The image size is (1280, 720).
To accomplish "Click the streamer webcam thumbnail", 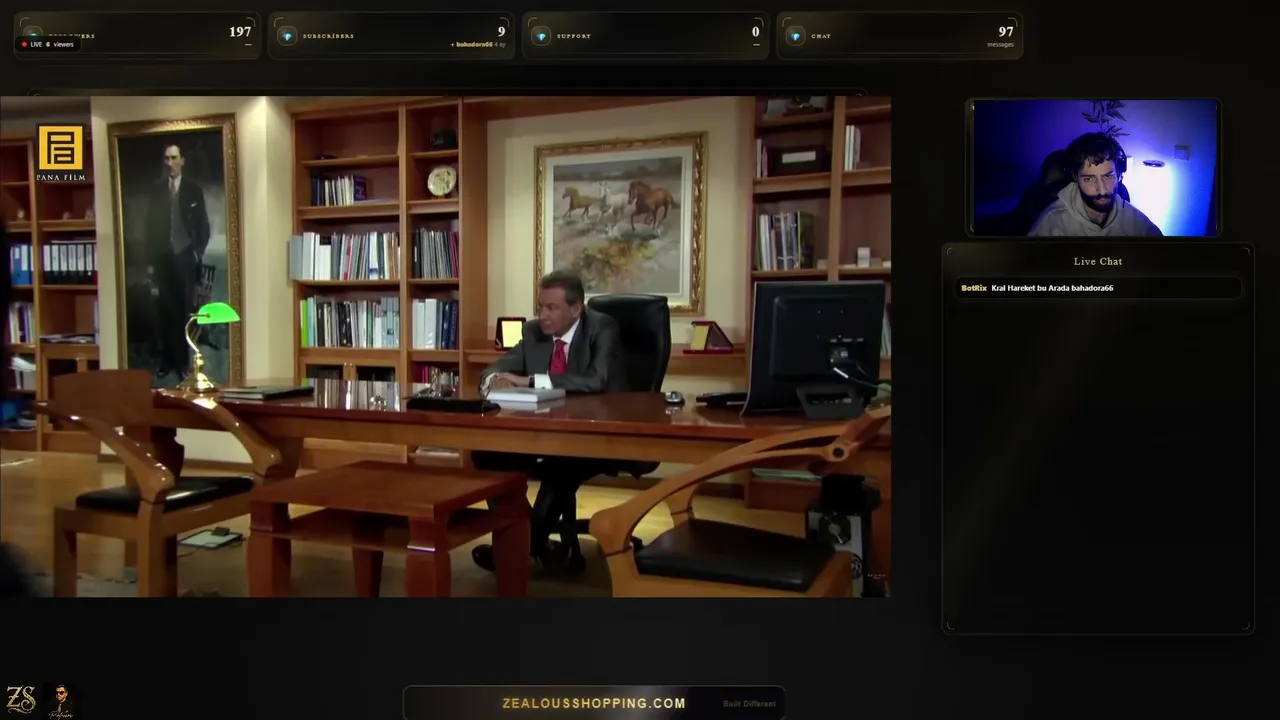I will tap(1094, 167).
